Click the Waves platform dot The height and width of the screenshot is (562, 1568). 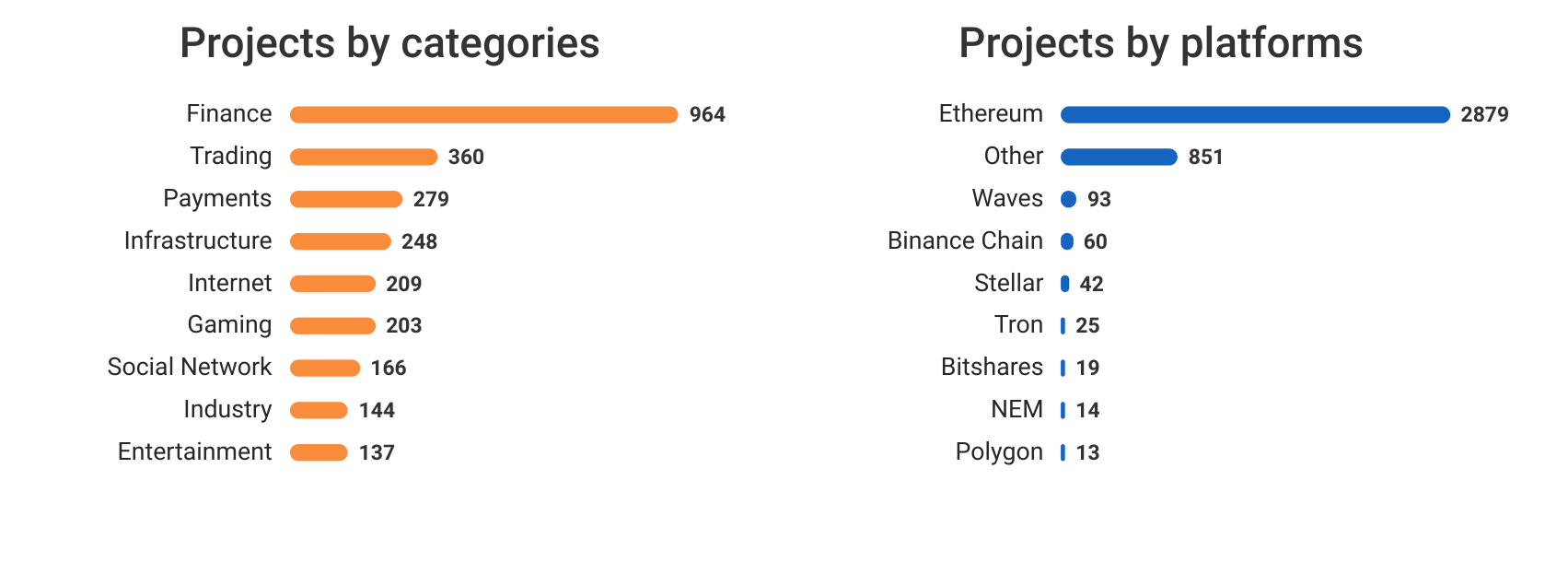tap(1068, 199)
